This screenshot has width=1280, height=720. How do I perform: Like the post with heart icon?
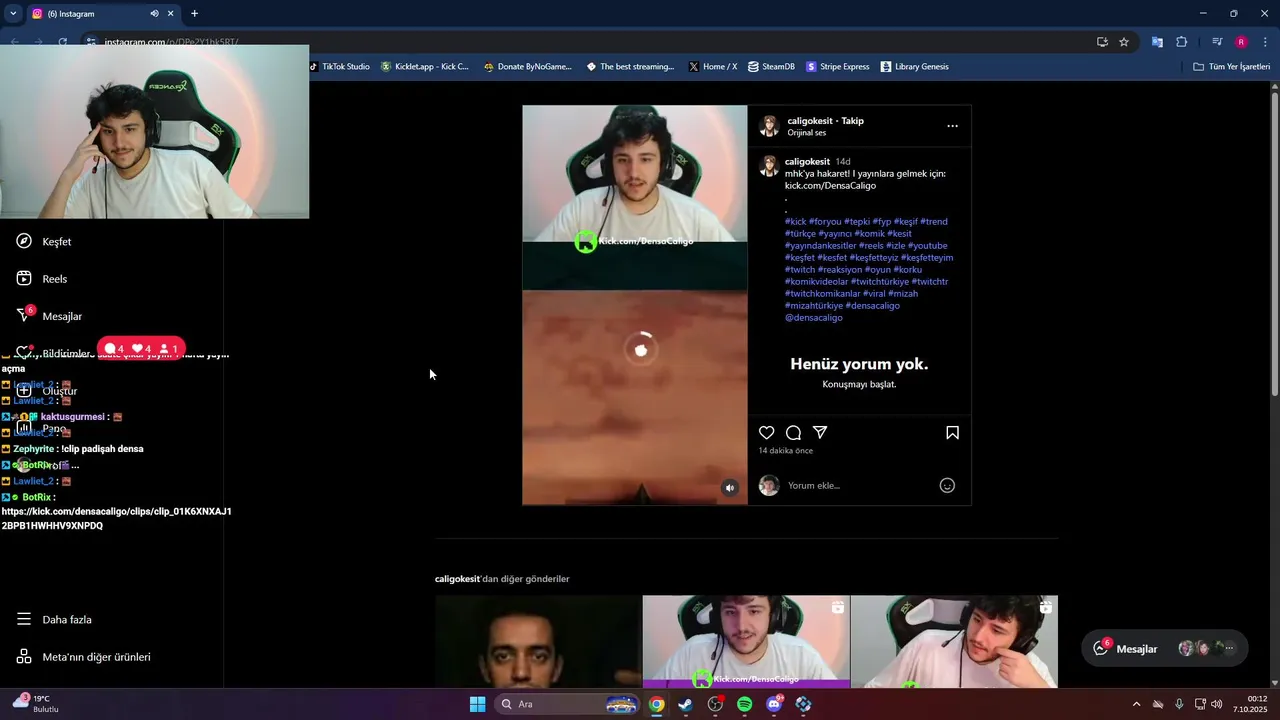(x=767, y=433)
